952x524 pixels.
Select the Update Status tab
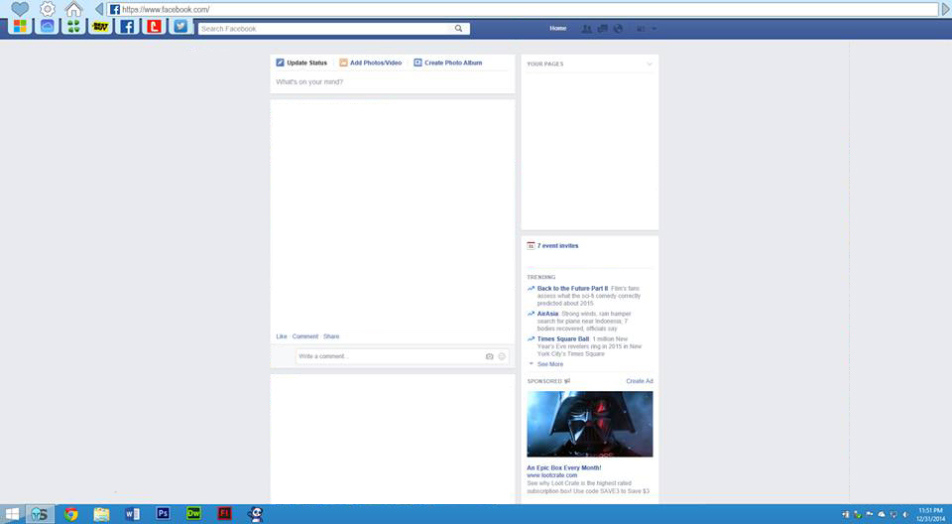[x=302, y=63]
